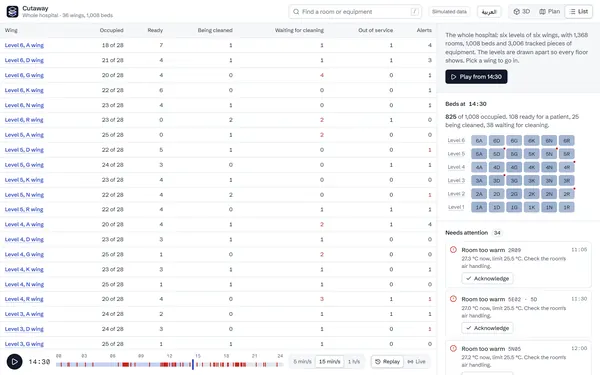600x375 pixels.
Task: Open the Level 3, G wing link
Action: point(24,344)
